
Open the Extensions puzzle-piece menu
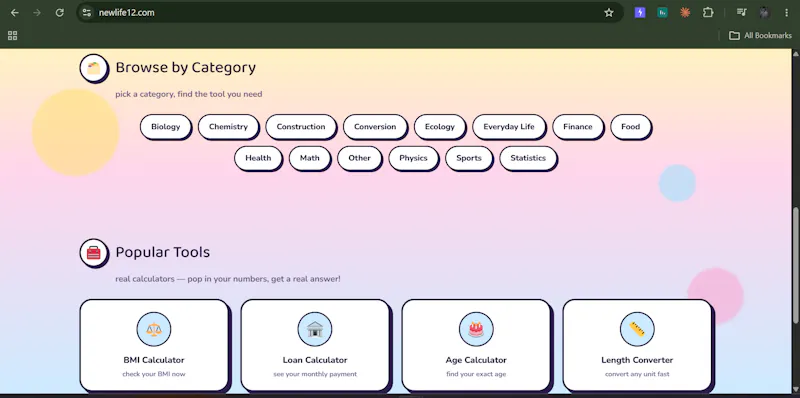(708, 13)
